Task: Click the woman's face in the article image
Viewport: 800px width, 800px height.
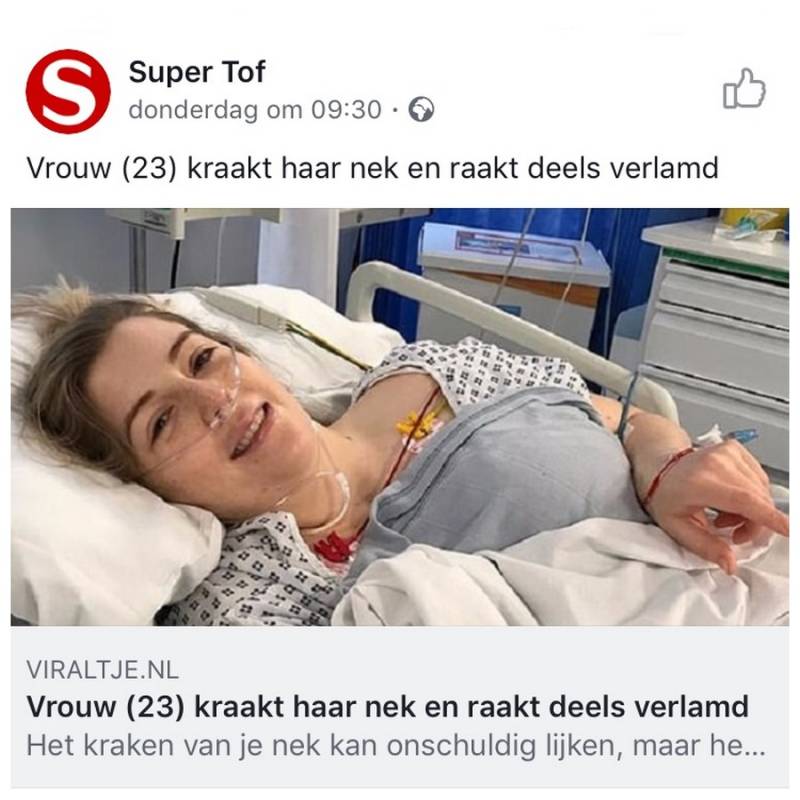Action: click(204, 398)
